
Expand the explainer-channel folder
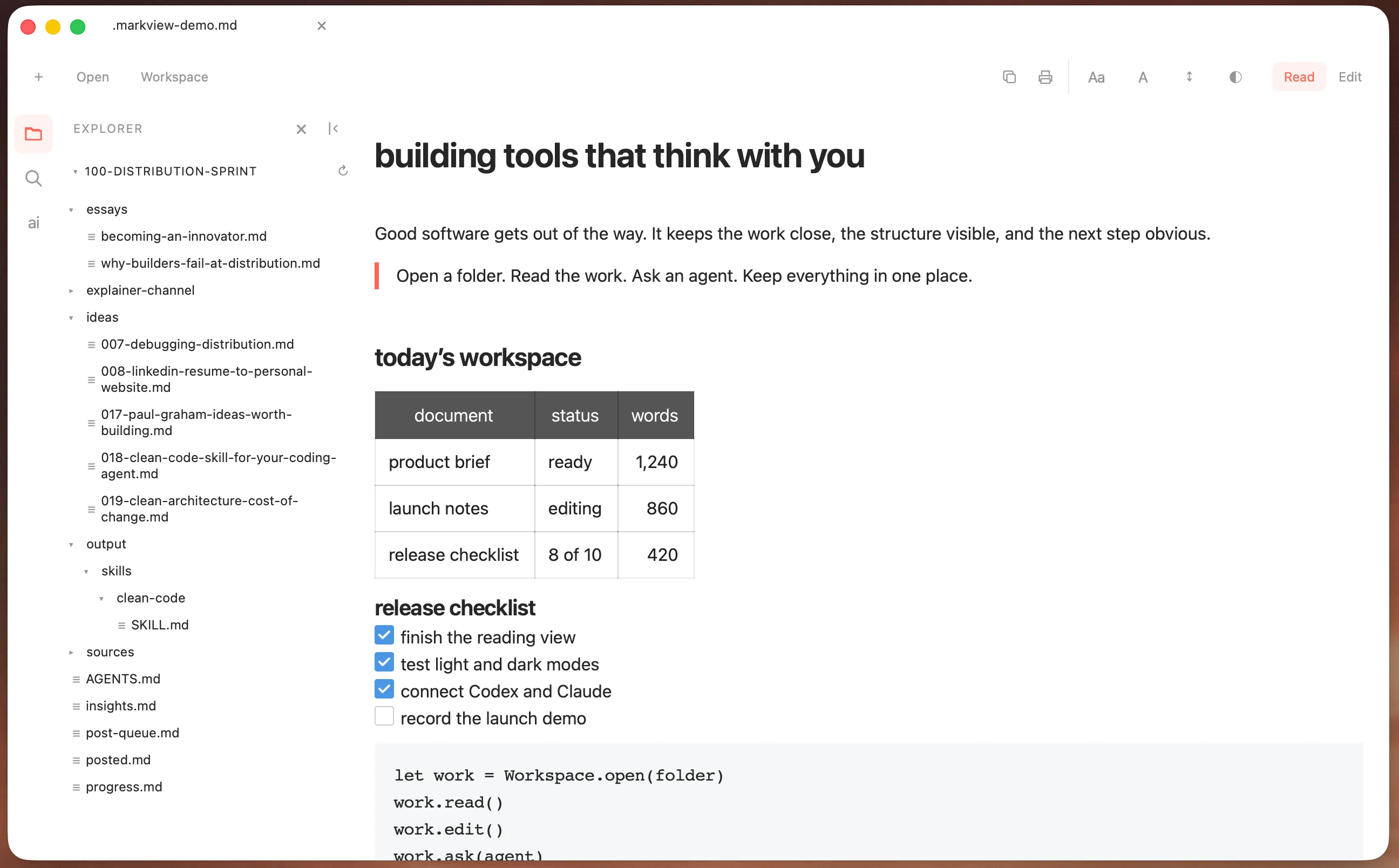71,290
